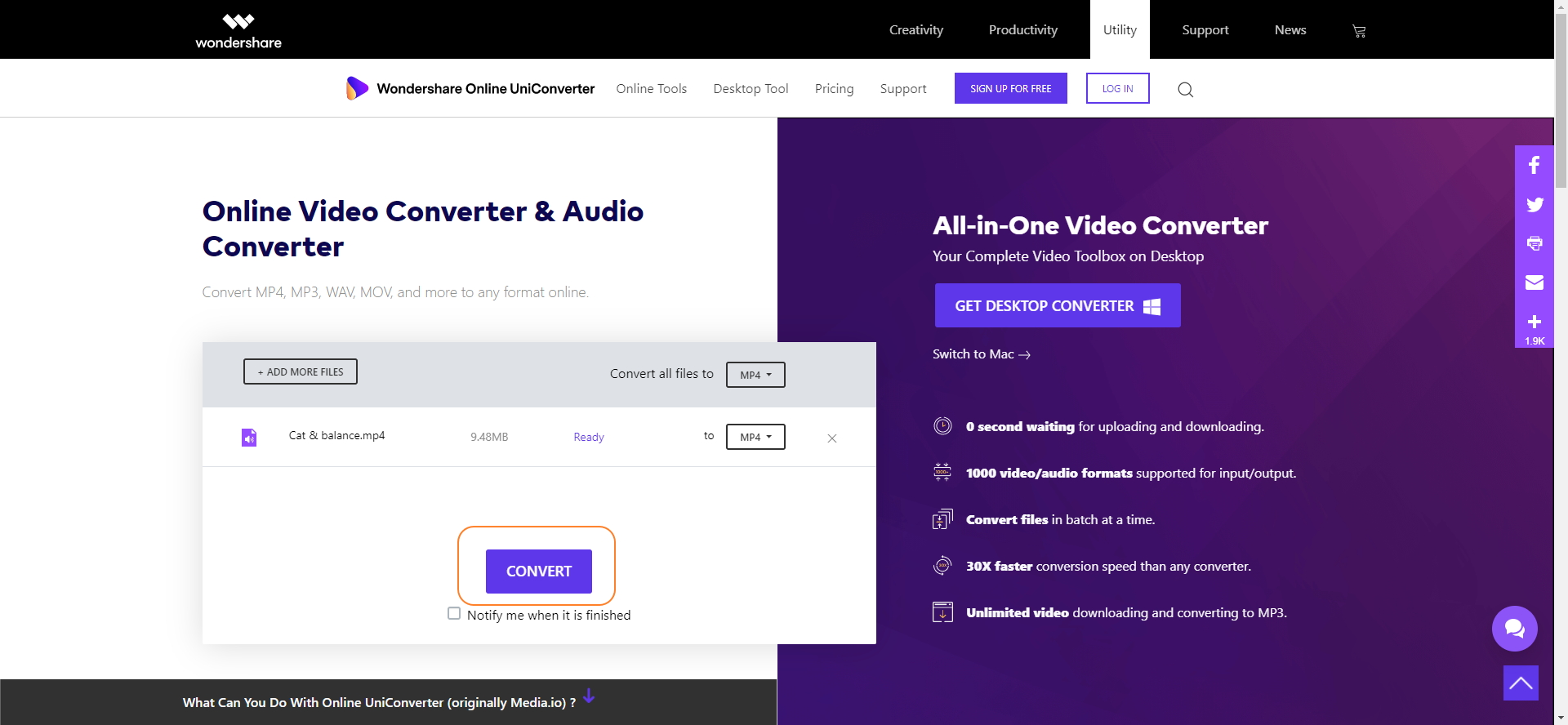Go to the News menu item
Viewport: 1568px width, 725px height.
(1290, 29)
